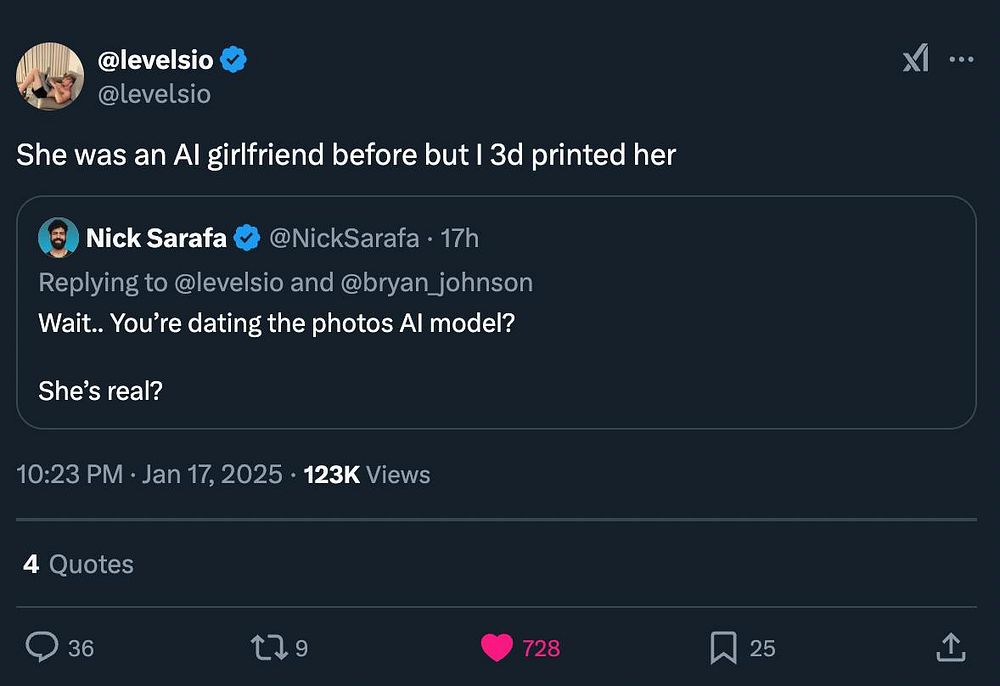Open the share upload icon
1000x686 pixels.
[x=950, y=648]
